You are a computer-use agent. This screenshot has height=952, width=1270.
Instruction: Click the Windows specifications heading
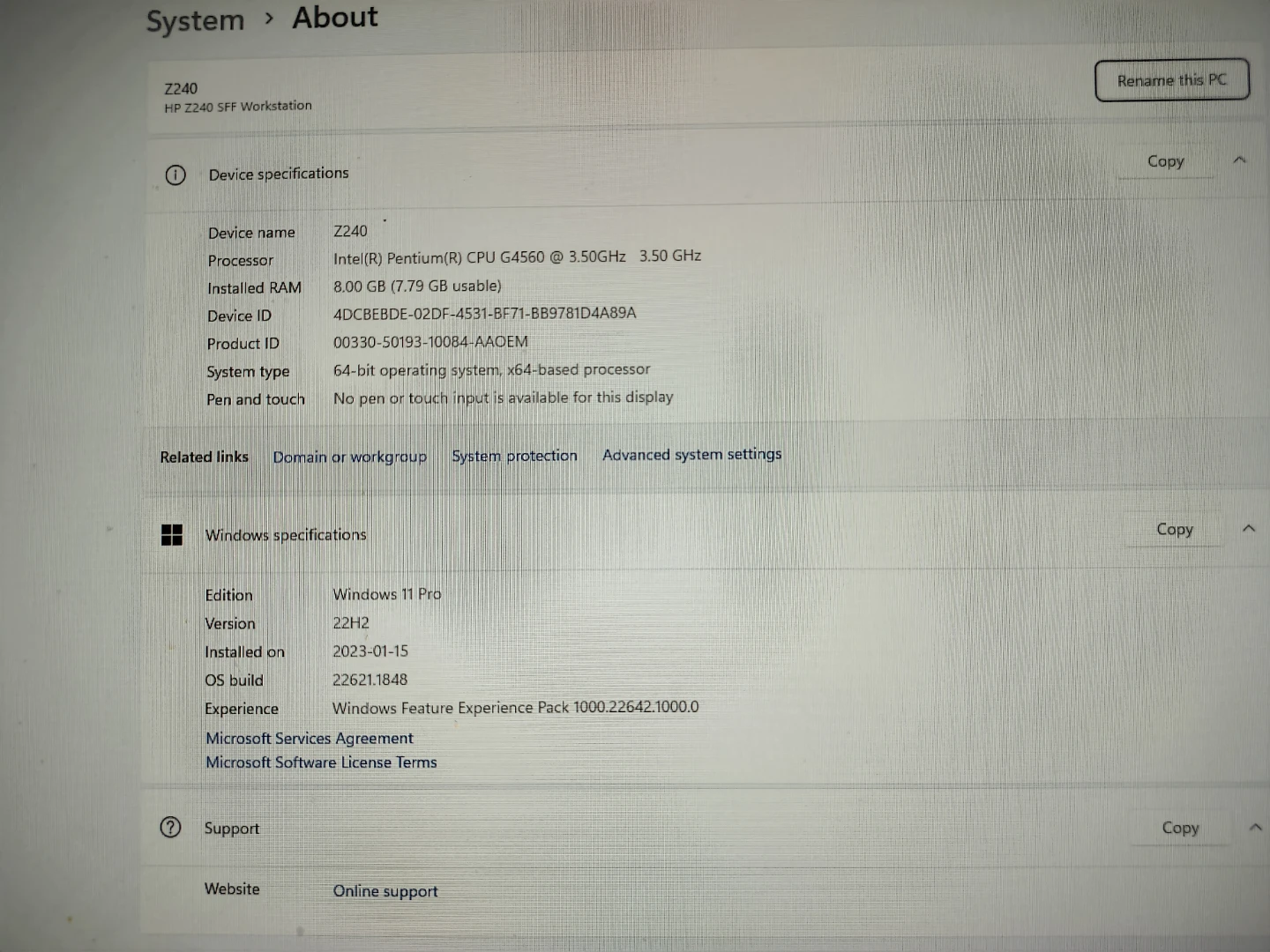(x=286, y=535)
